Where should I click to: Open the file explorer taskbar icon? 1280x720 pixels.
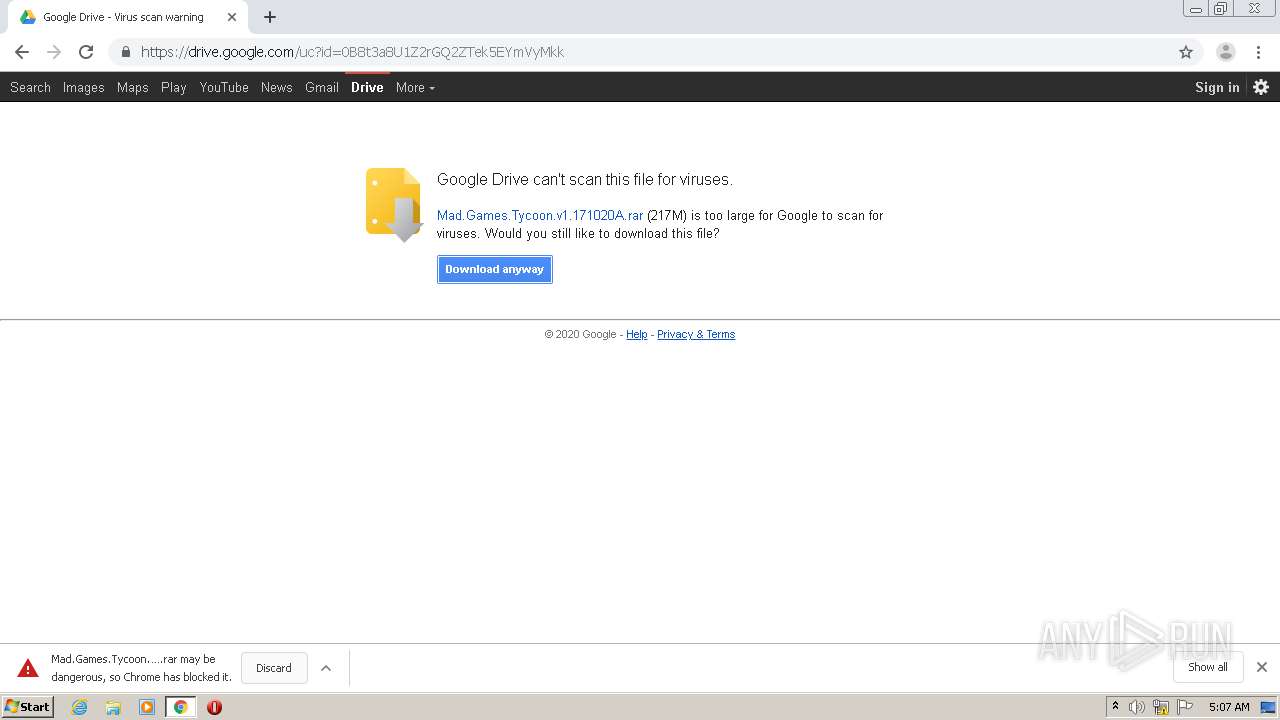[113, 707]
